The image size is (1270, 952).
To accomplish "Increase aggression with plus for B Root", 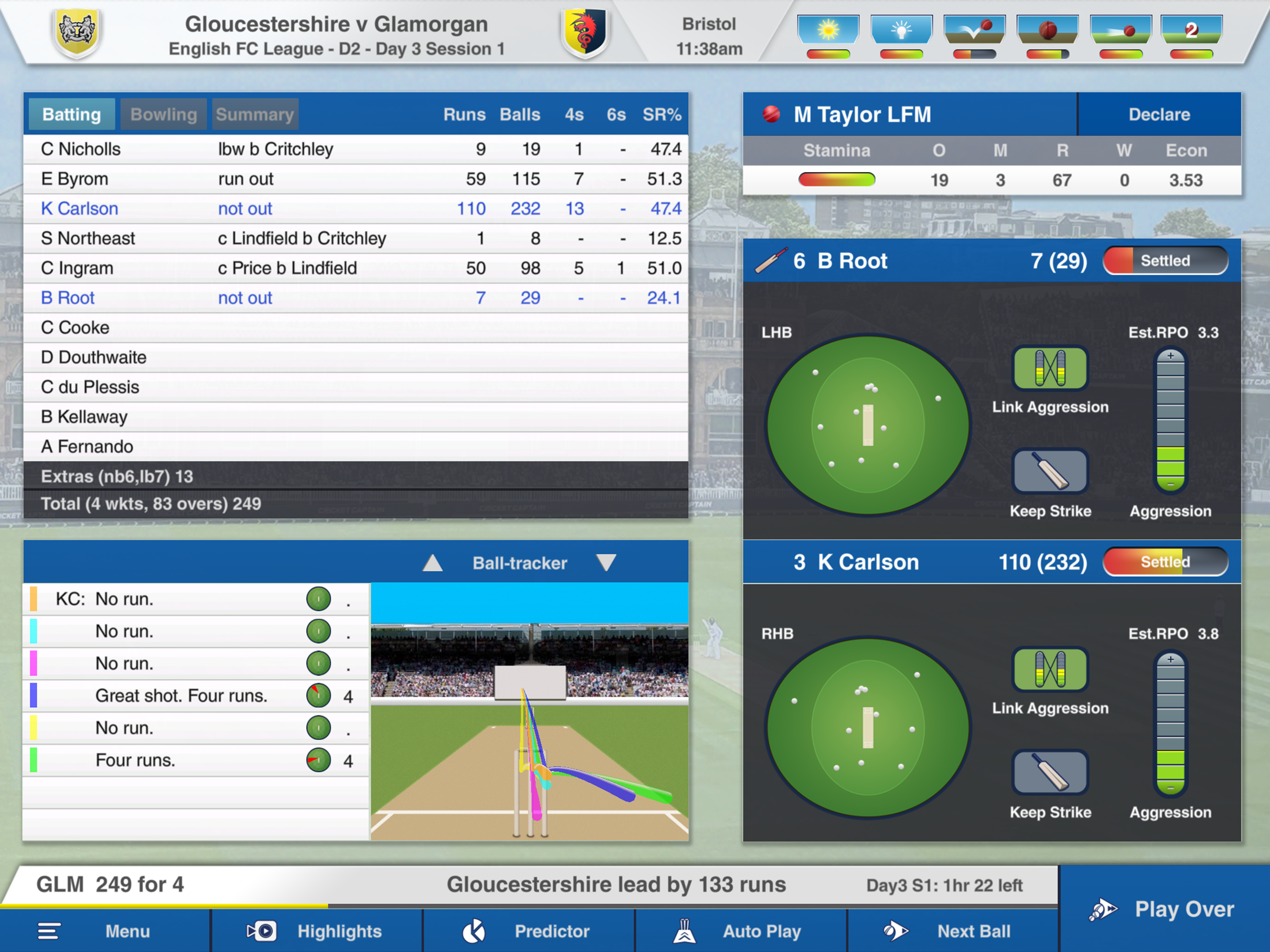I will click(x=1170, y=356).
